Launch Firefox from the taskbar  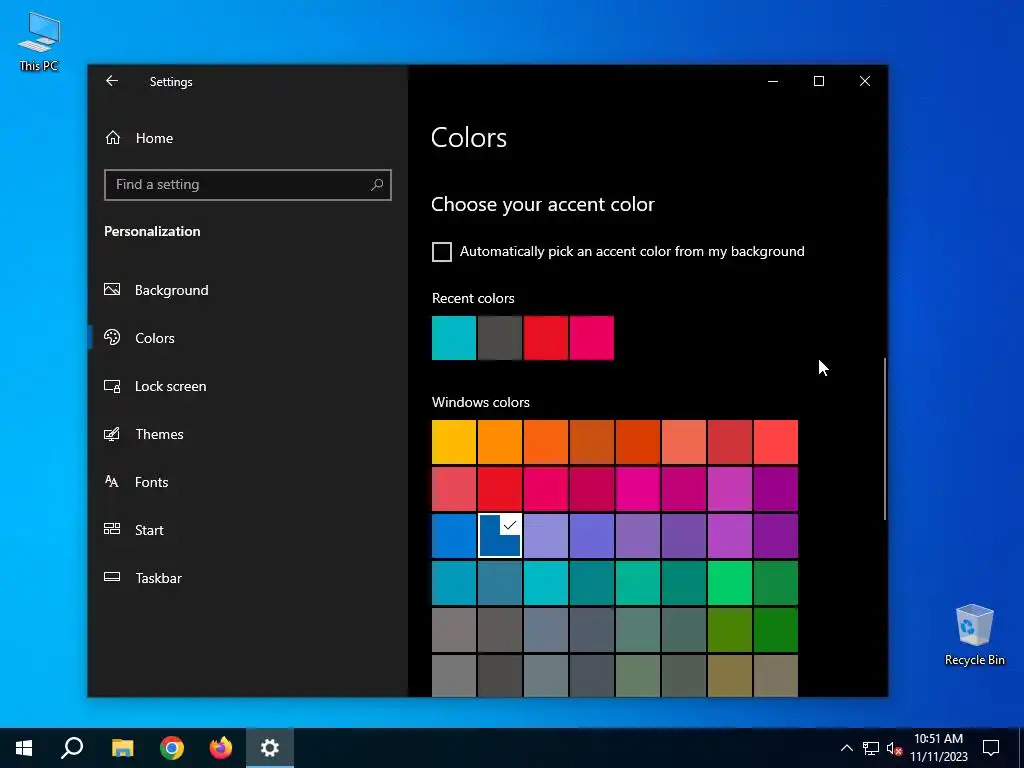point(221,748)
